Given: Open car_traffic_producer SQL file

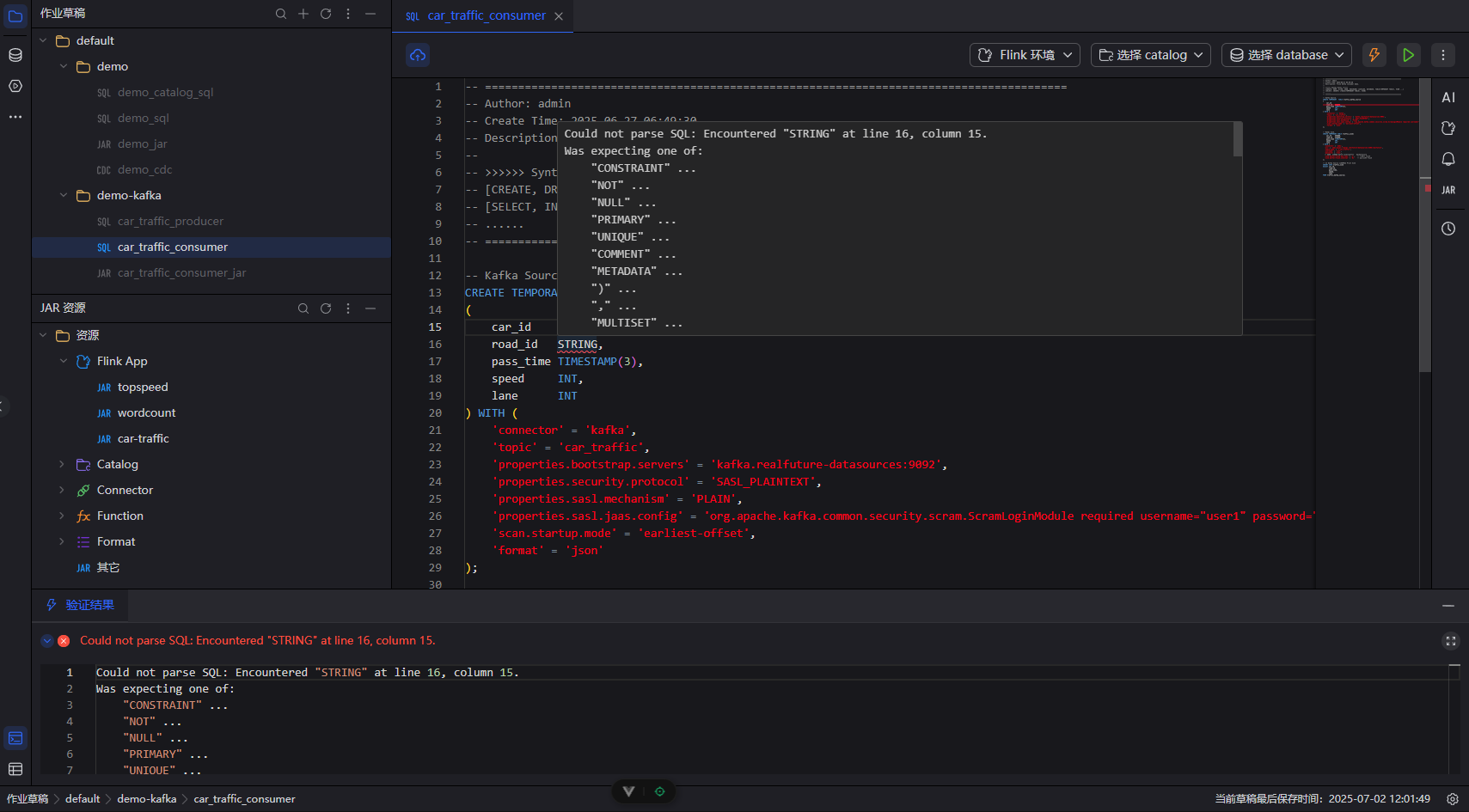Looking at the screenshot, I should (170, 222).
